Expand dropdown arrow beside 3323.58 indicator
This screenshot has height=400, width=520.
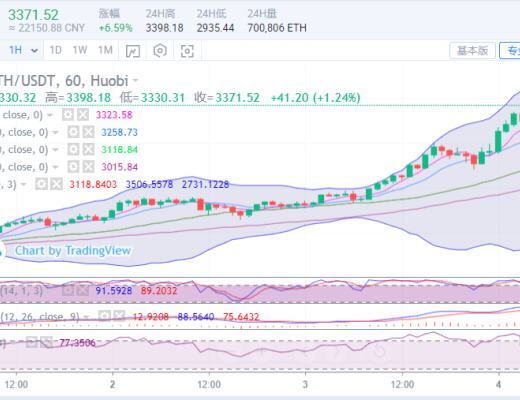(50, 115)
